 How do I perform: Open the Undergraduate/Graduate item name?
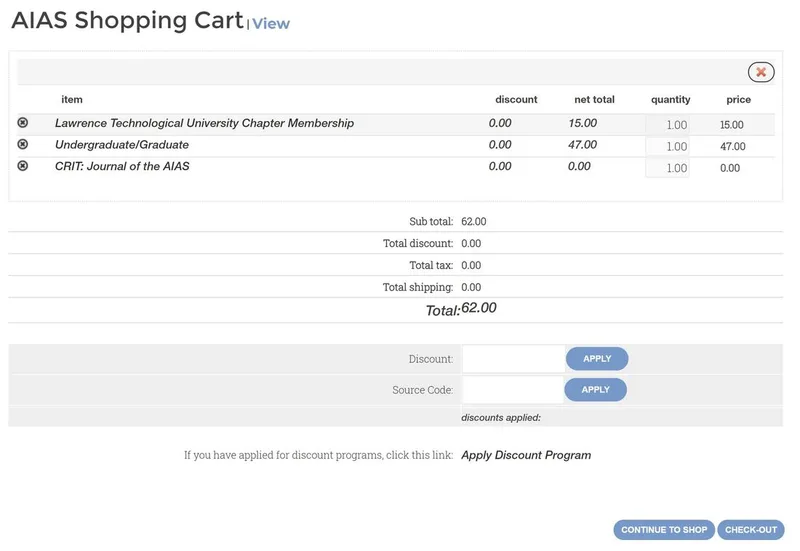point(121,145)
